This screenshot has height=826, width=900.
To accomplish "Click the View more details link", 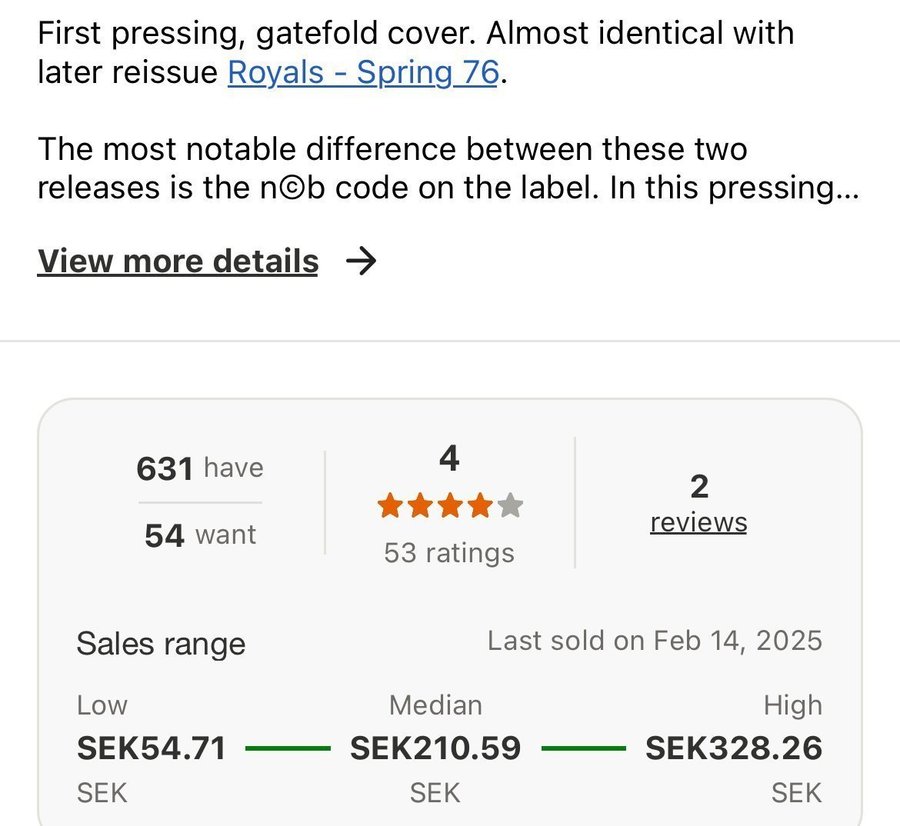I will (178, 261).
